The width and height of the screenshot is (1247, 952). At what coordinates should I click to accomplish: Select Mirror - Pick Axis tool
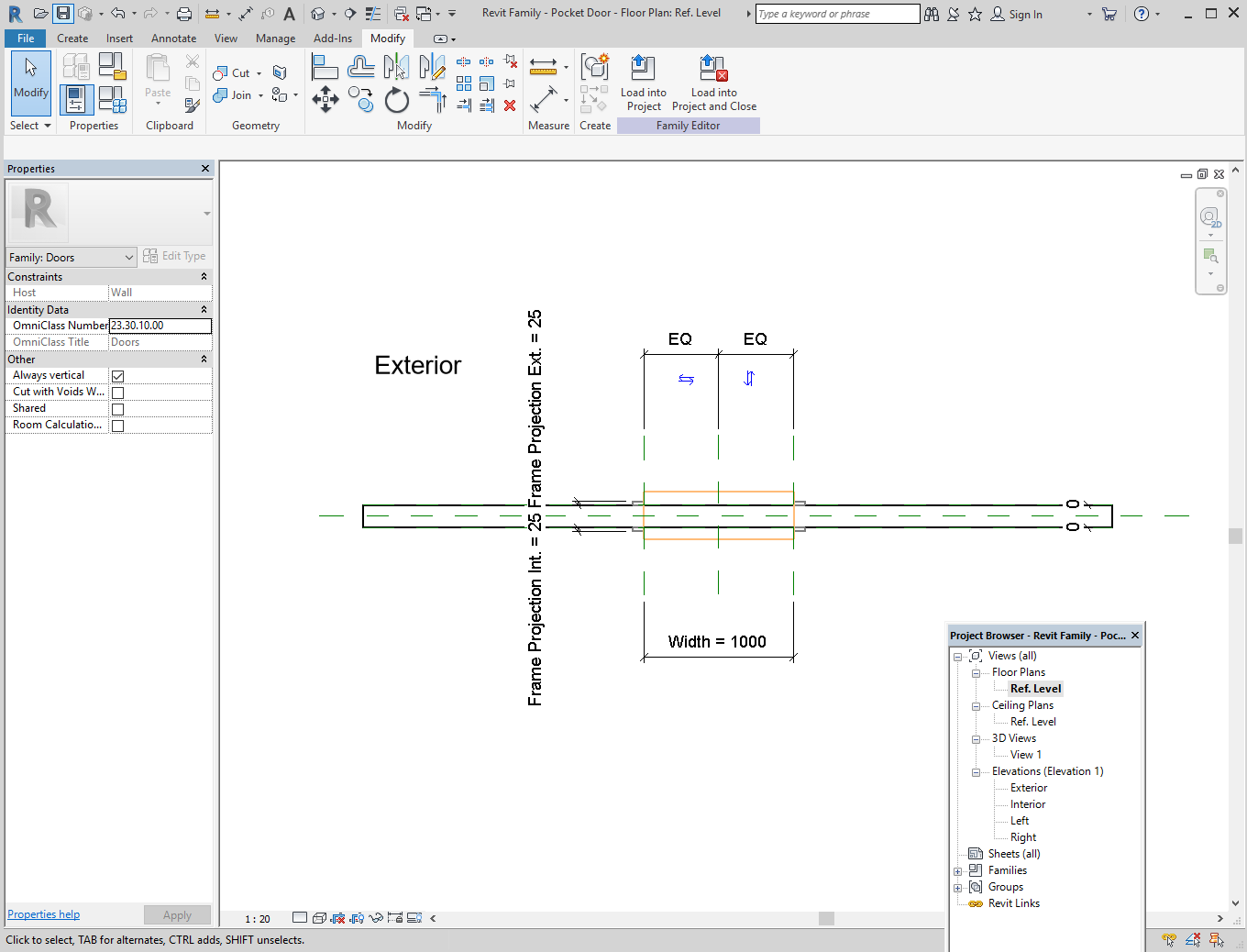point(396,67)
